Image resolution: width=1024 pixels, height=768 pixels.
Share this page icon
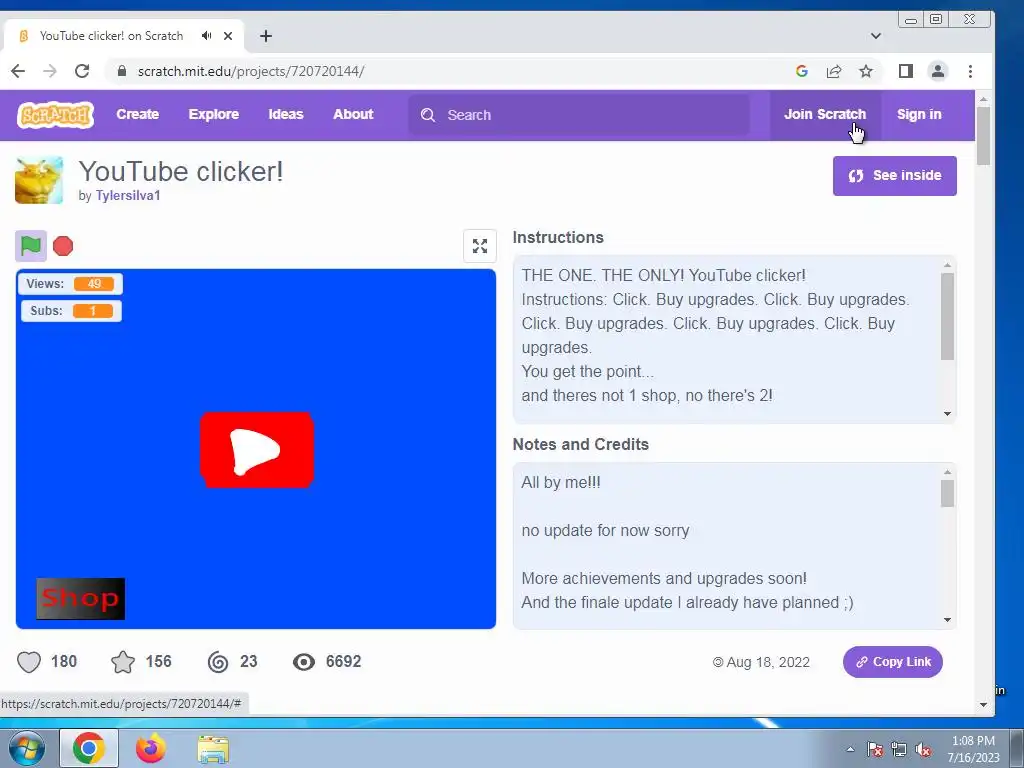[x=834, y=71]
